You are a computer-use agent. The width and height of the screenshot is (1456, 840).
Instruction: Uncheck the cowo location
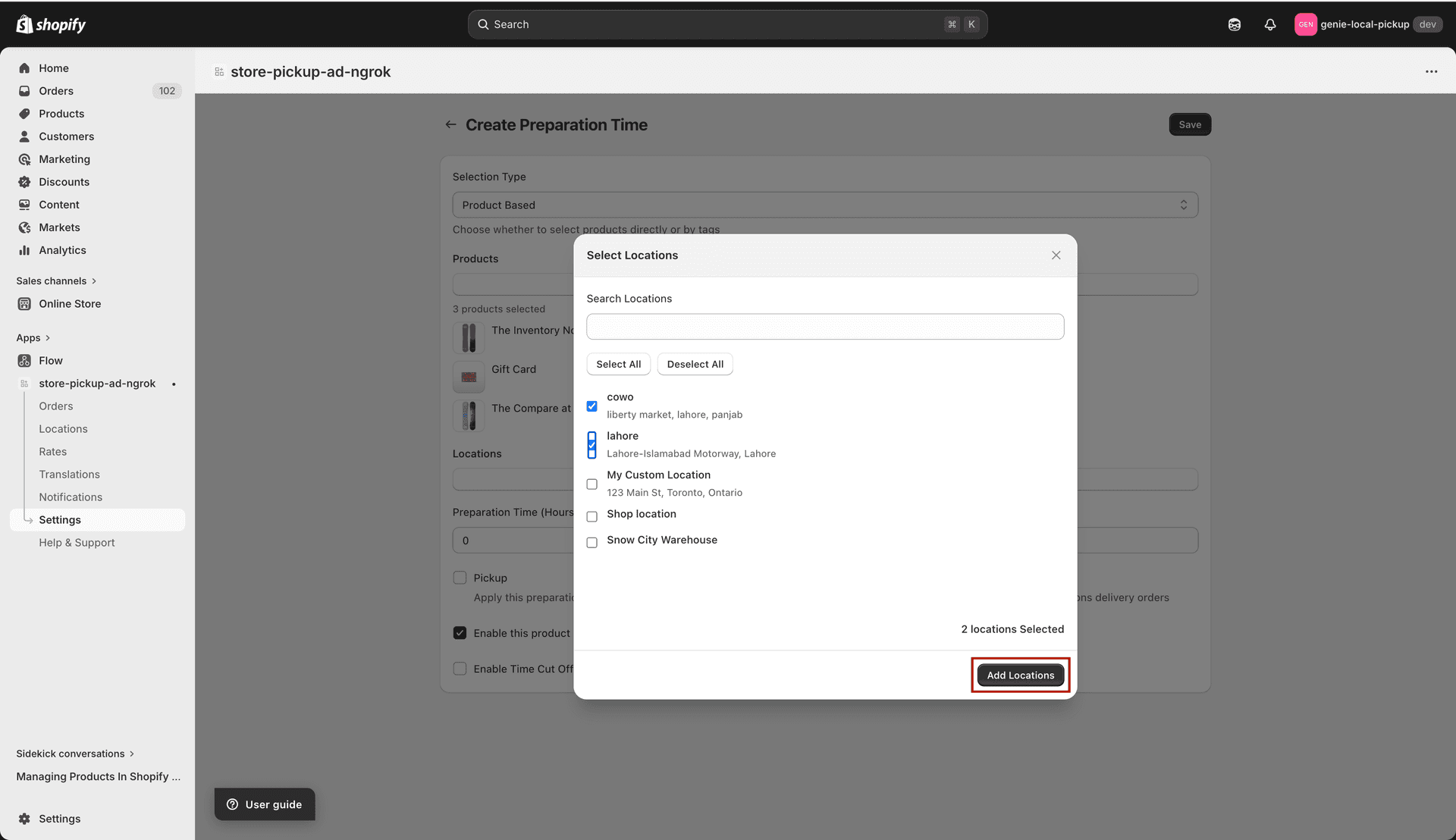591,406
